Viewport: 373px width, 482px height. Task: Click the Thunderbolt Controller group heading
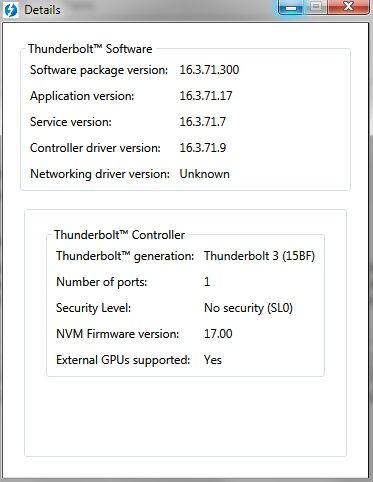(x=119, y=235)
